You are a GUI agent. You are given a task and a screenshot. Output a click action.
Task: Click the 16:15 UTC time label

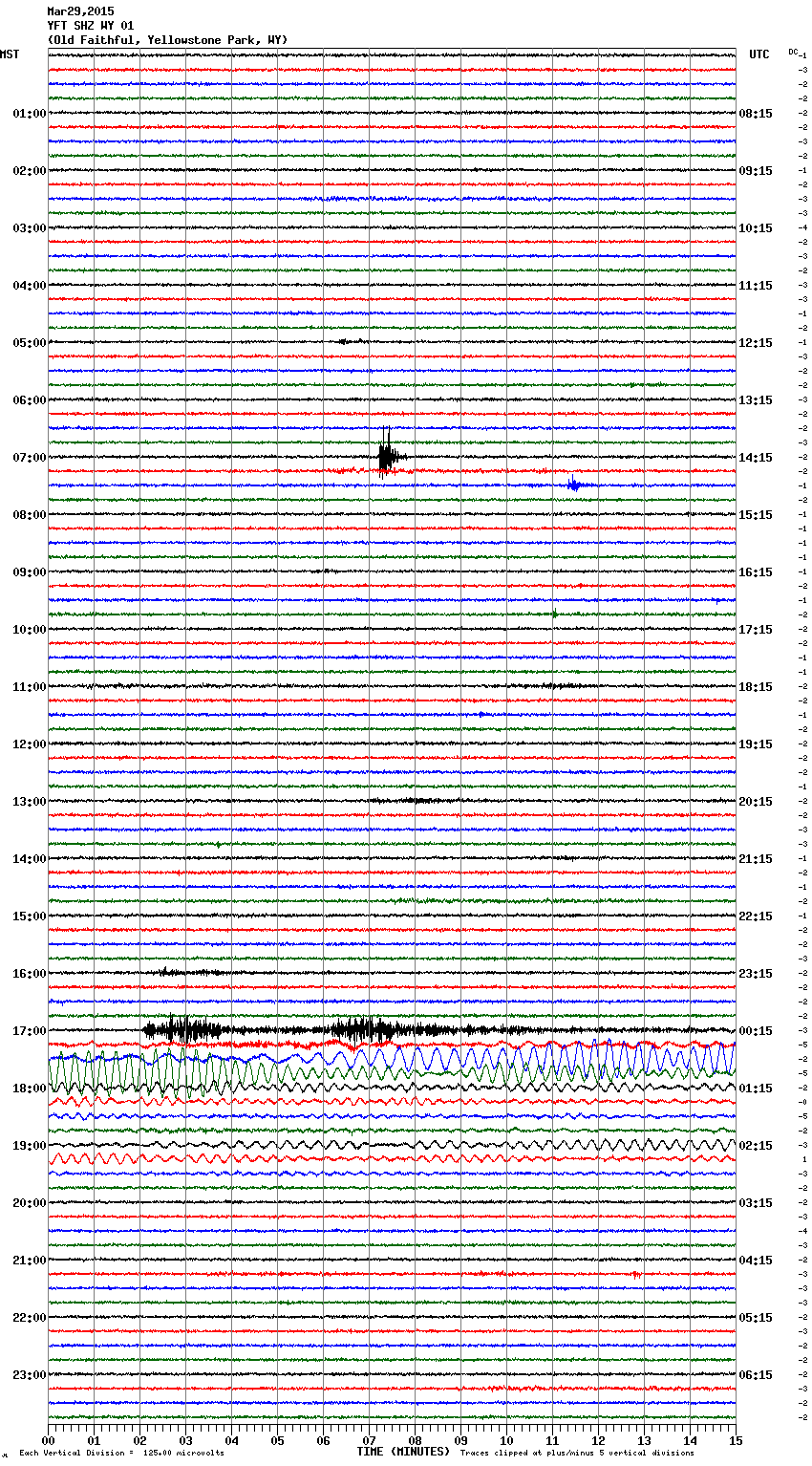point(756,572)
